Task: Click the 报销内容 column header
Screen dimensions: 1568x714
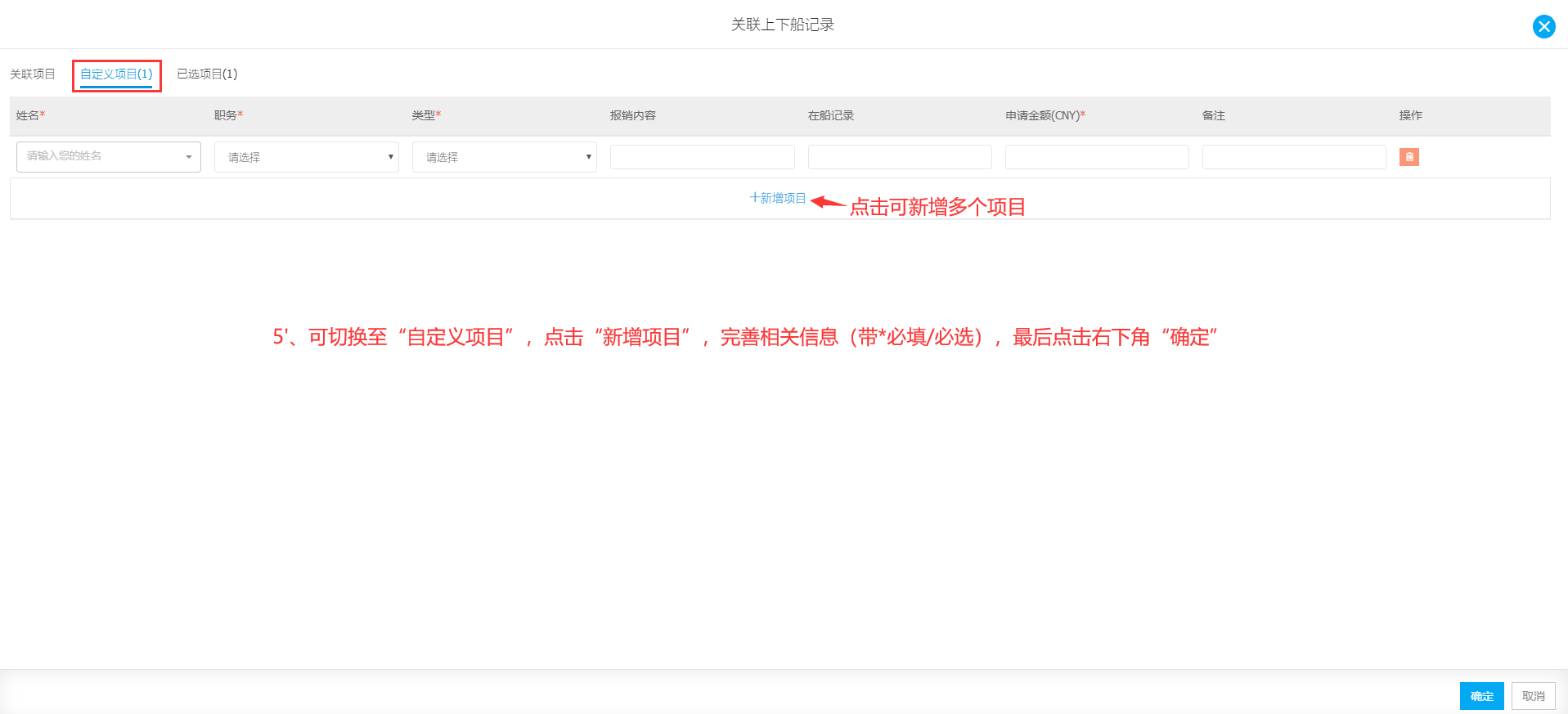Action: click(633, 115)
